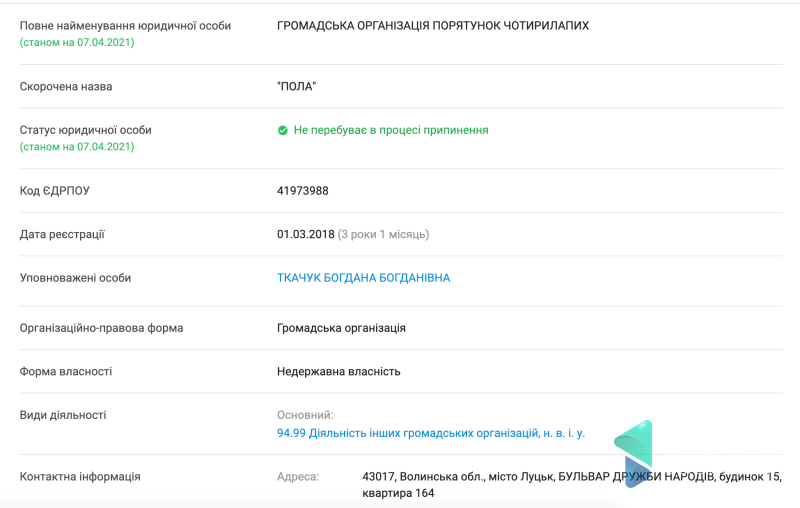Click the green date note under "Повне найменування"
The height and width of the screenshot is (508, 800).
(77, 43)
